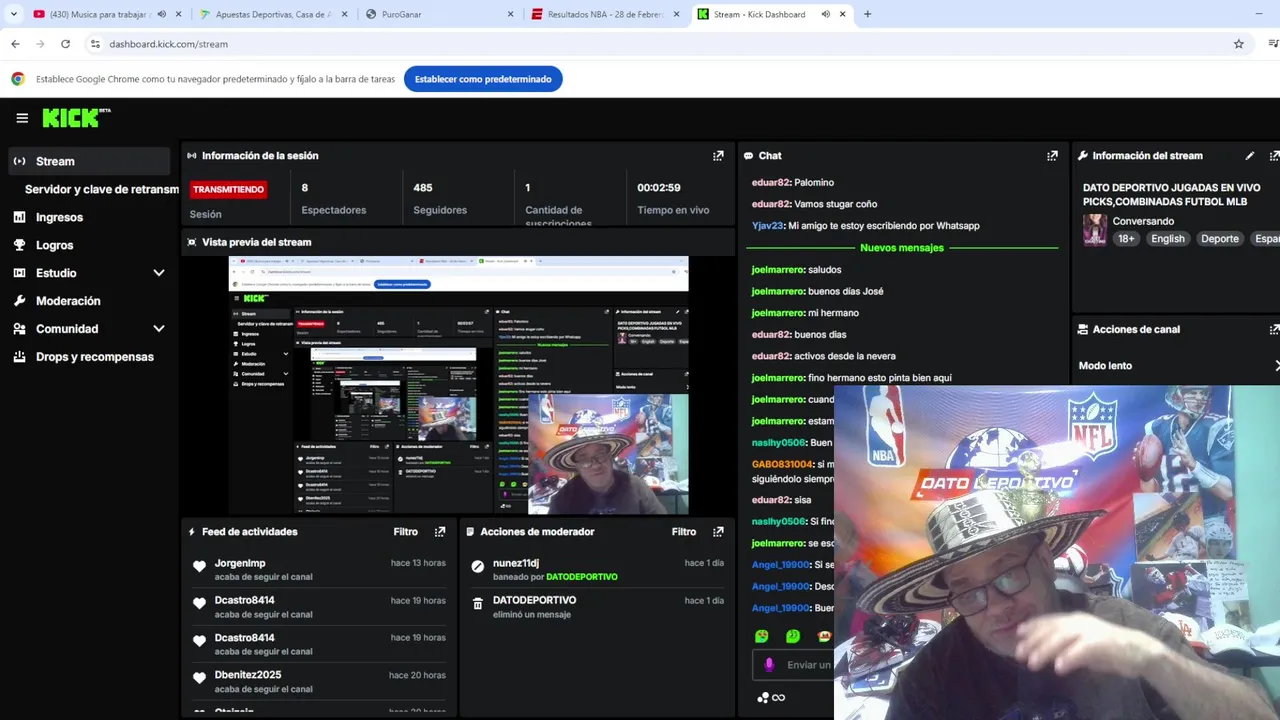The height and width of the screenshot is (720, 1280).
Task: Click the Moderación wrench icon
Action: point(19,301)
